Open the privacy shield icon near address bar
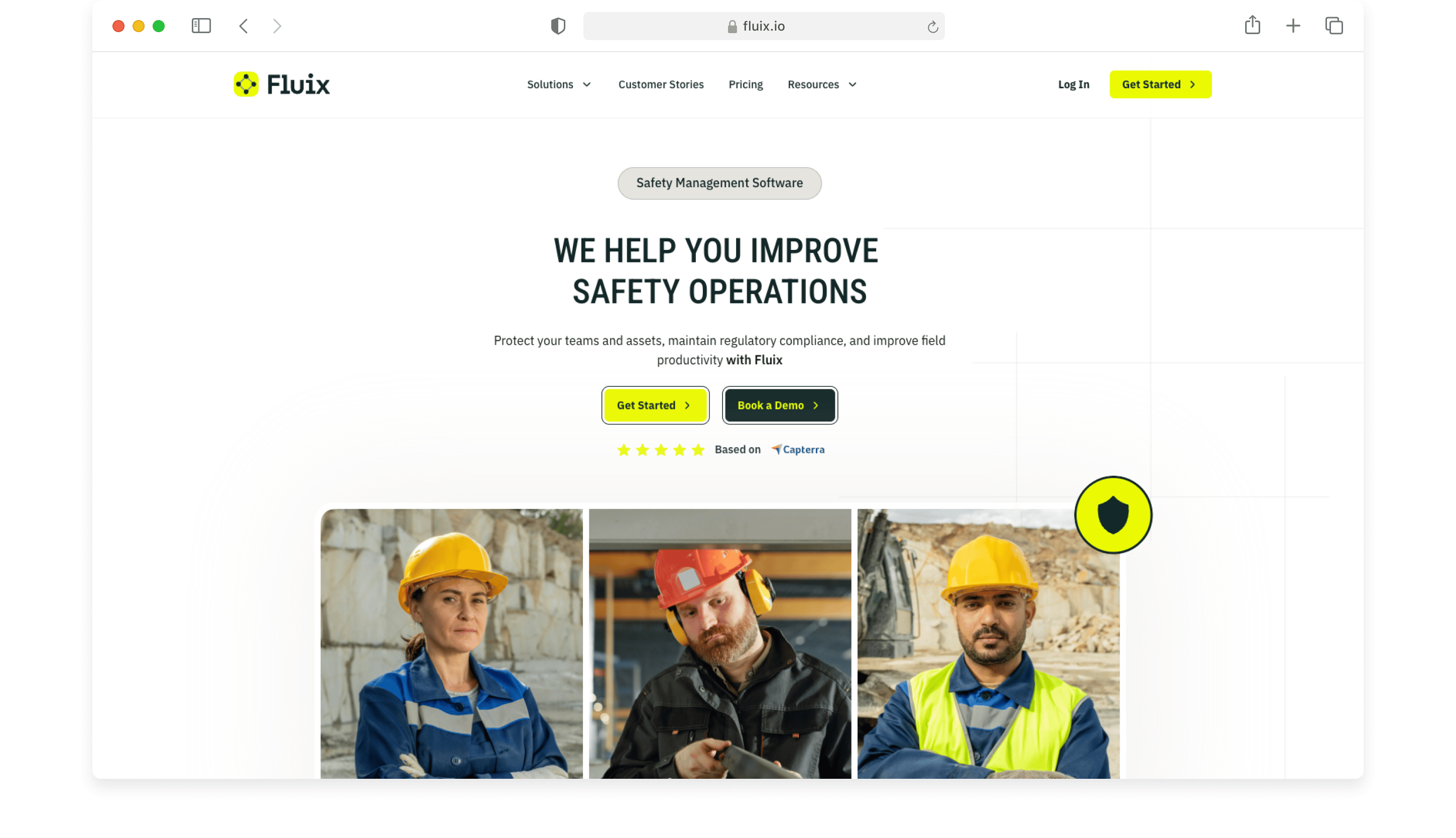 pos(558,26)
